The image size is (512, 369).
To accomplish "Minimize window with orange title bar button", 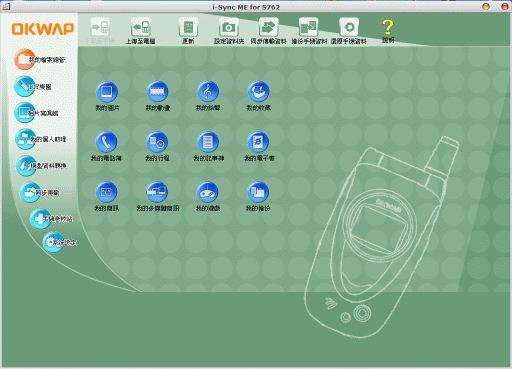I will click(486, 6).
